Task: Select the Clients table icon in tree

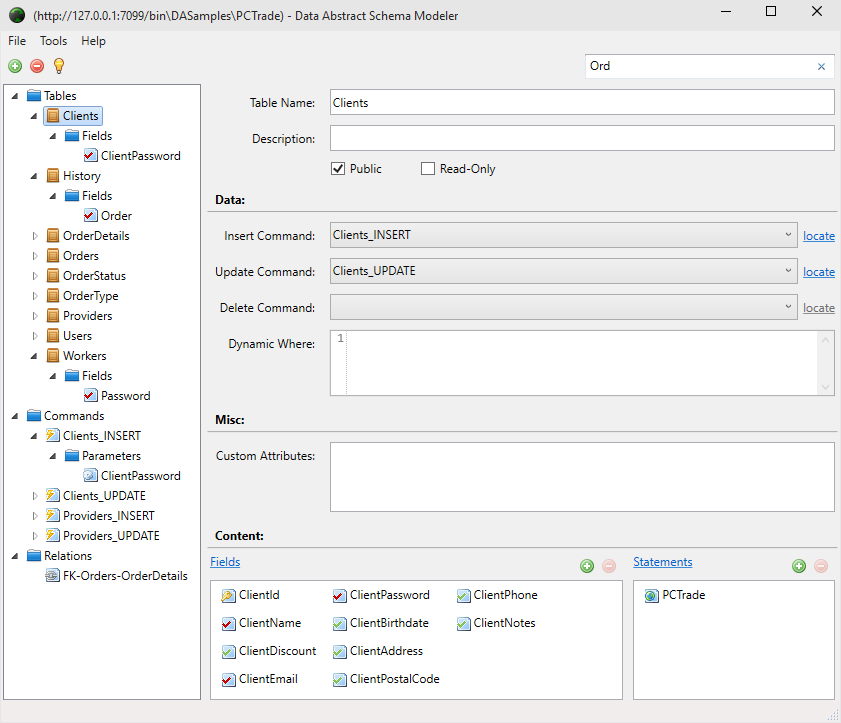Action: pyautogui.click(x=53, y=116)
